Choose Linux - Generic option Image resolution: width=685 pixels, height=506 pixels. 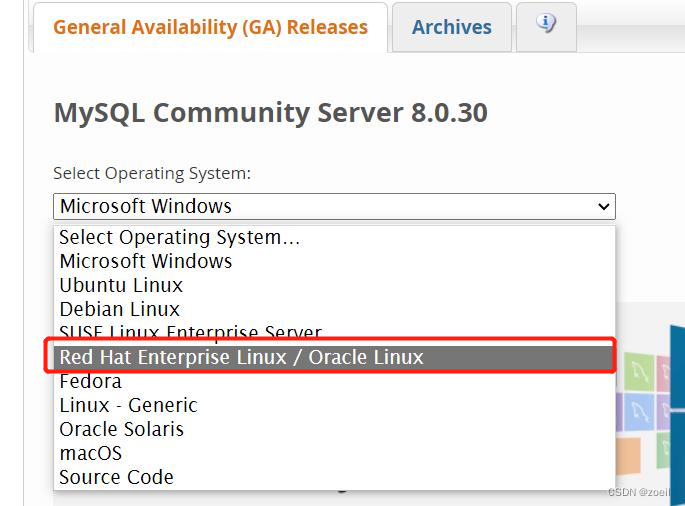point(334,405)
